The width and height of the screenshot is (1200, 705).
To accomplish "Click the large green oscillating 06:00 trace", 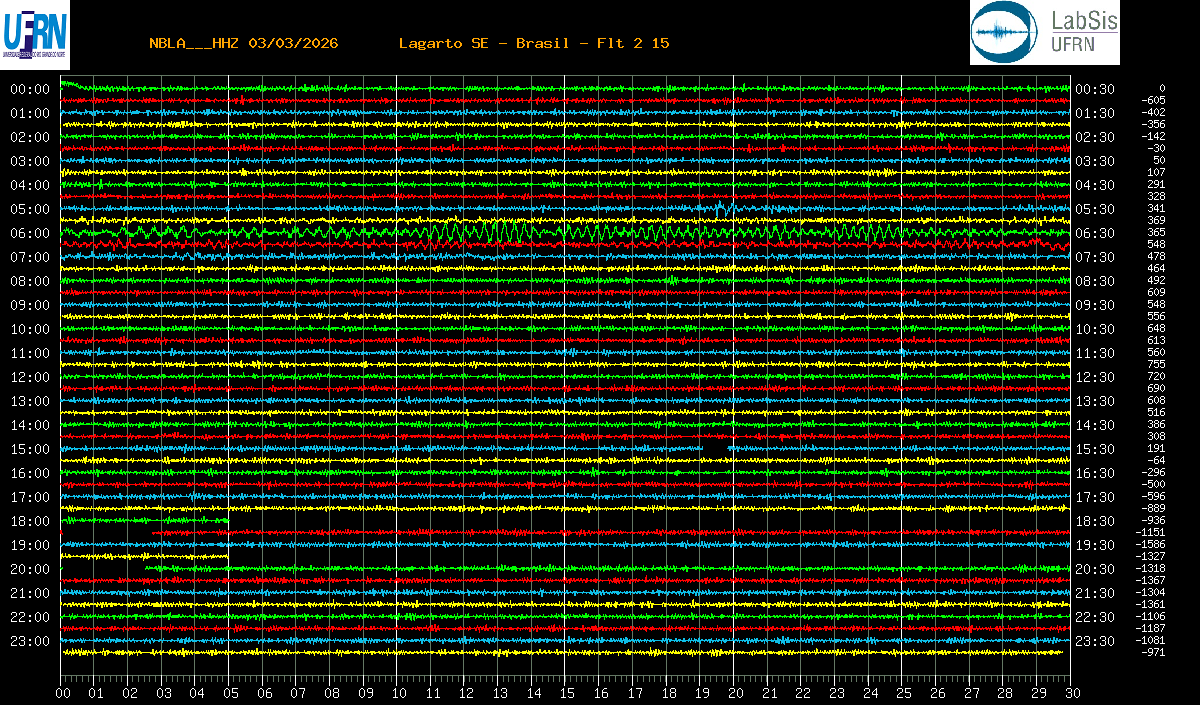I will (500, 232).
